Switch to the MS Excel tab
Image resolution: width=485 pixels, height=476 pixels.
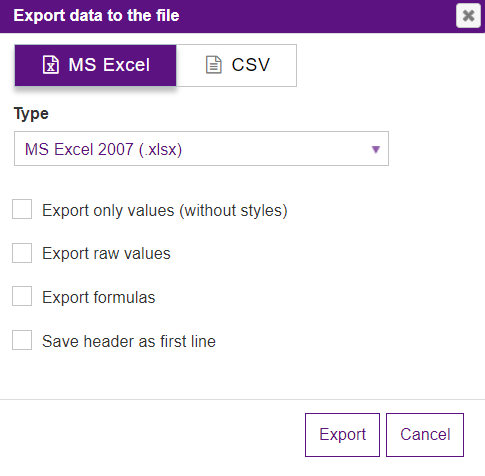point(95,65)
